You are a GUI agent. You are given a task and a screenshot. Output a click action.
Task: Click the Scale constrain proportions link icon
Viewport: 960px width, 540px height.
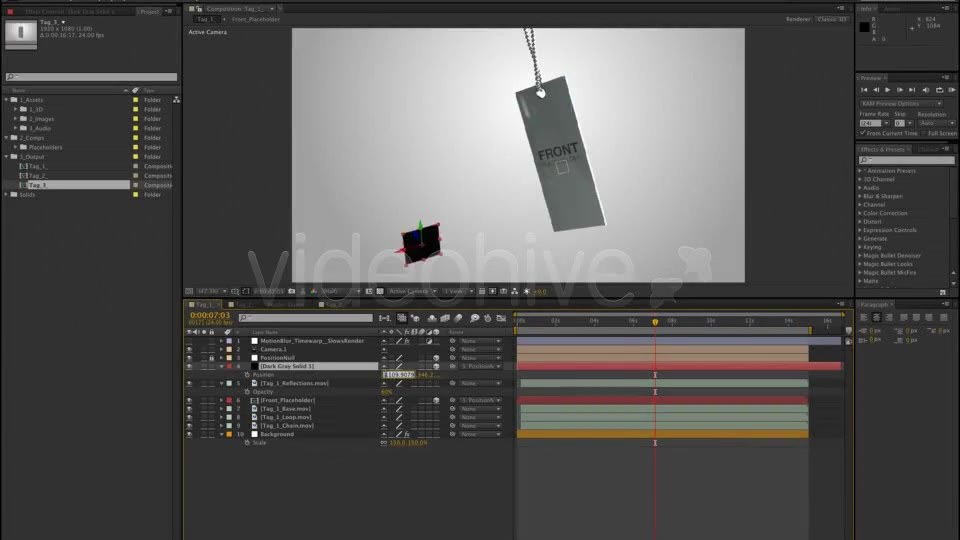coord(384,443)
